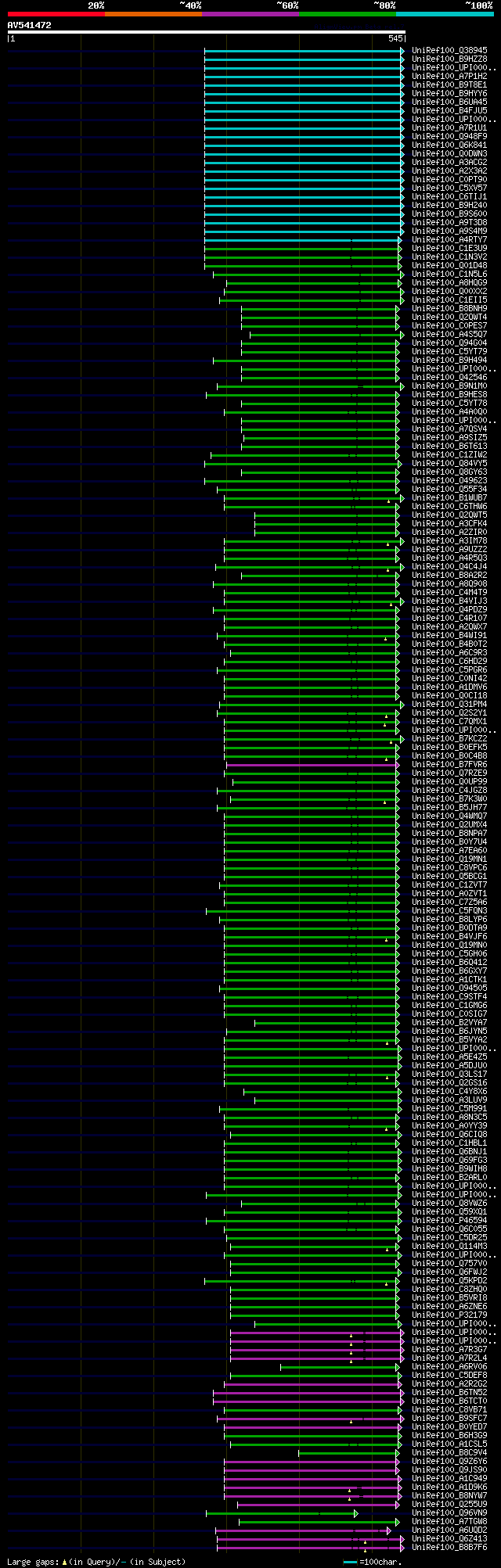The image size is (501, 1568).
Task: Click green alignment bar for UniRef100_A3CFK4
Action: [326, 524]
